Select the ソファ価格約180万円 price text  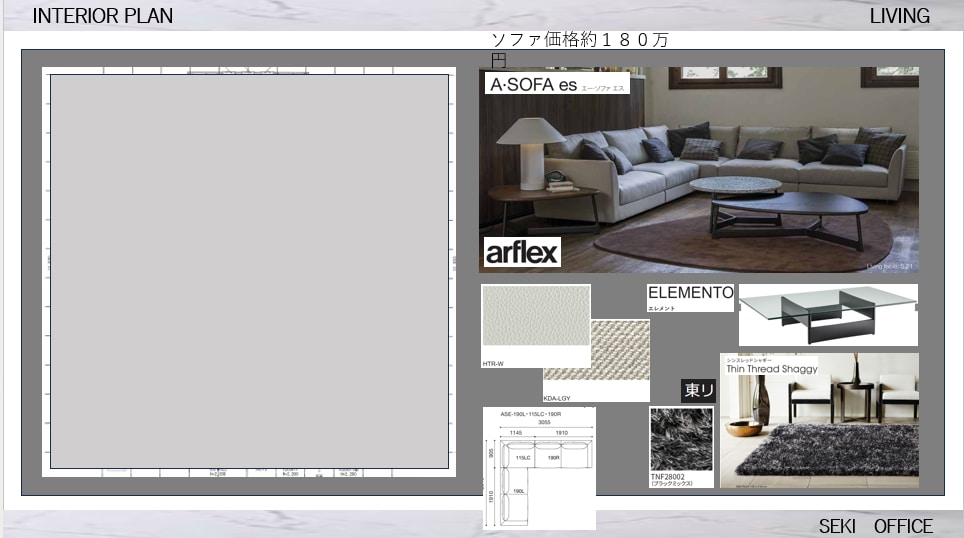click(579, 50)
